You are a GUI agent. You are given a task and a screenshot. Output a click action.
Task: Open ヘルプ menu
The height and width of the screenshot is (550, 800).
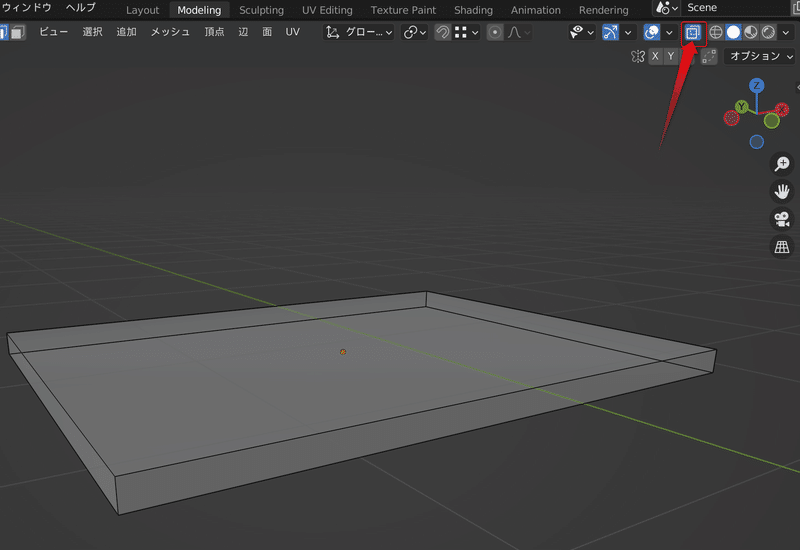81,8
